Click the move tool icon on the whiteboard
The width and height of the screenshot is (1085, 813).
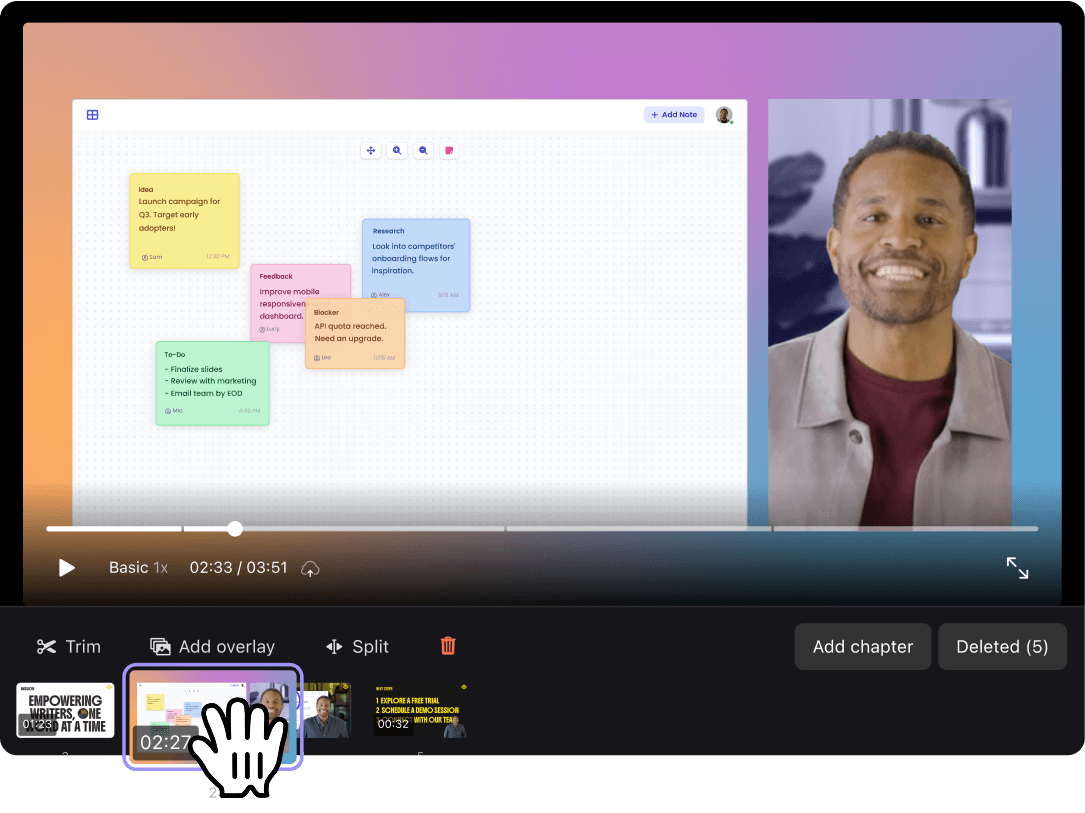pyautogui.click(x=371, y=151)
